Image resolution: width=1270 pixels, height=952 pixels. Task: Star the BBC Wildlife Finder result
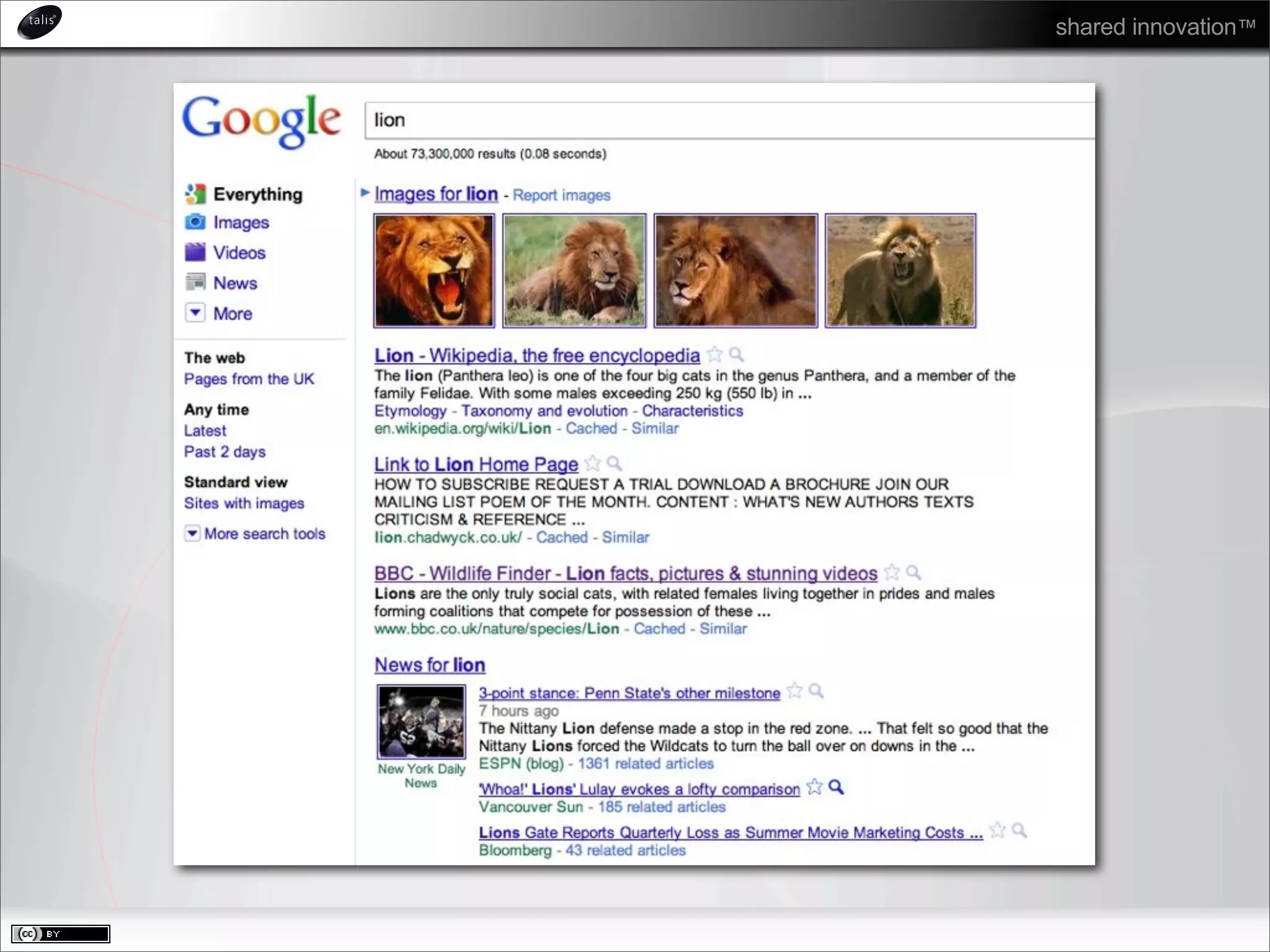[x=892, y=573]
